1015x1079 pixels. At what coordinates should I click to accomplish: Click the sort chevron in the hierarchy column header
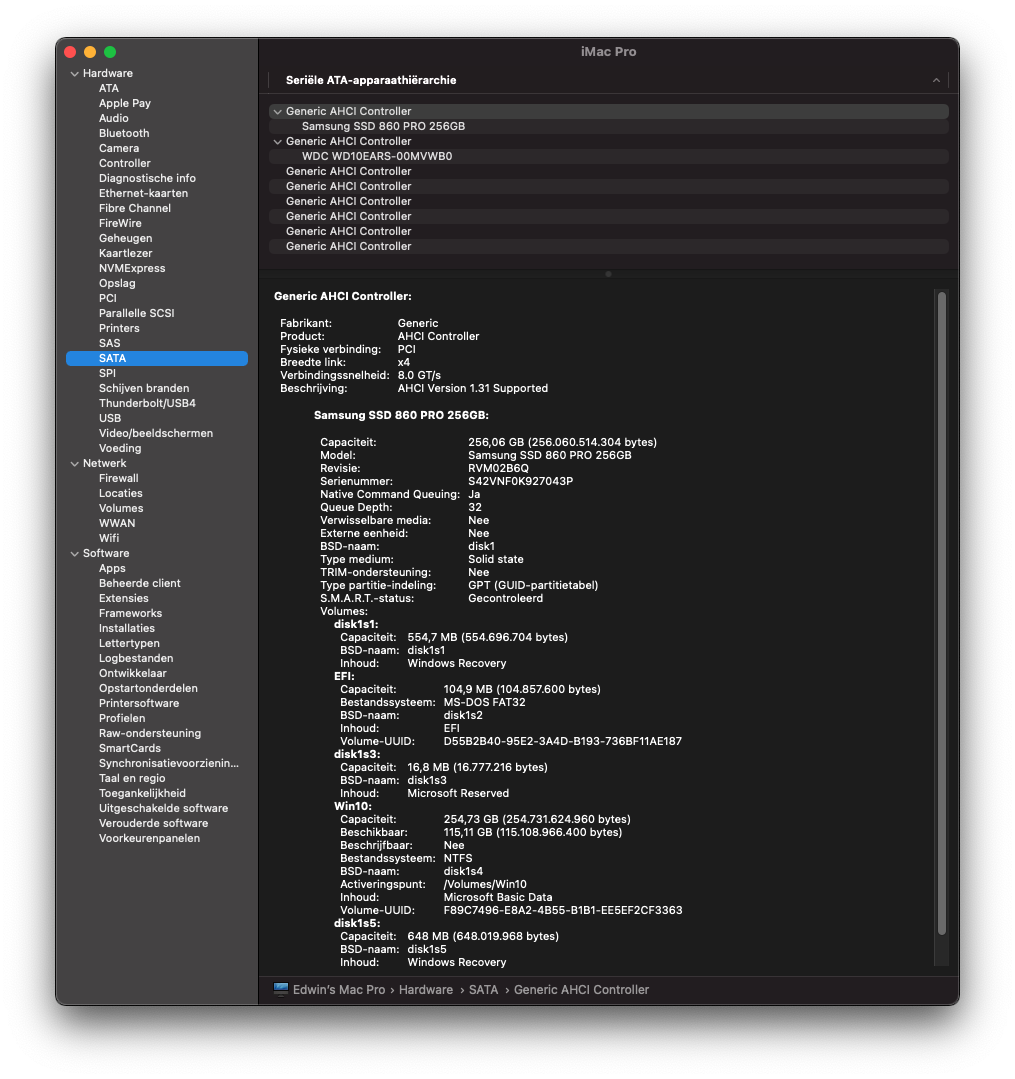pos(936,80)
